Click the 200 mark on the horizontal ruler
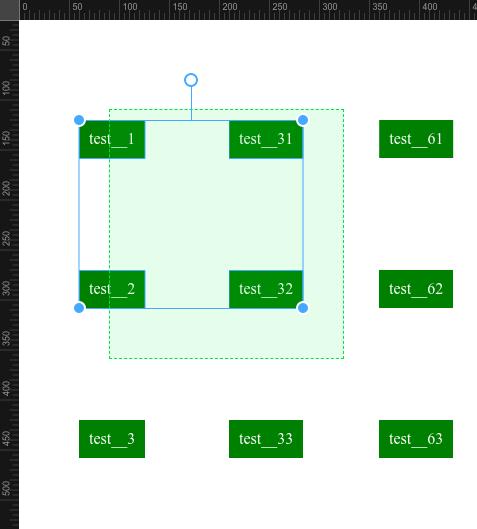 point(230,7)
